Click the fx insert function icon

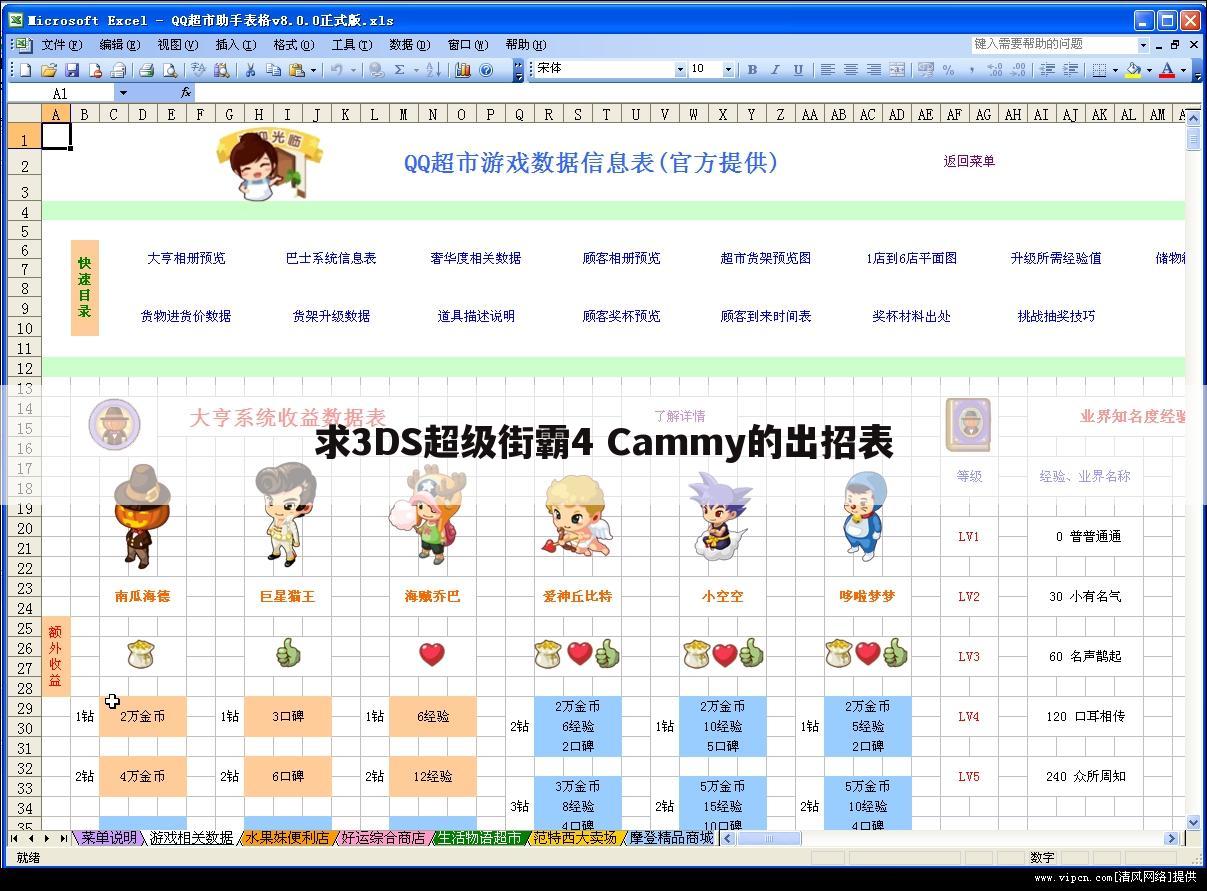tap(186, 93)
